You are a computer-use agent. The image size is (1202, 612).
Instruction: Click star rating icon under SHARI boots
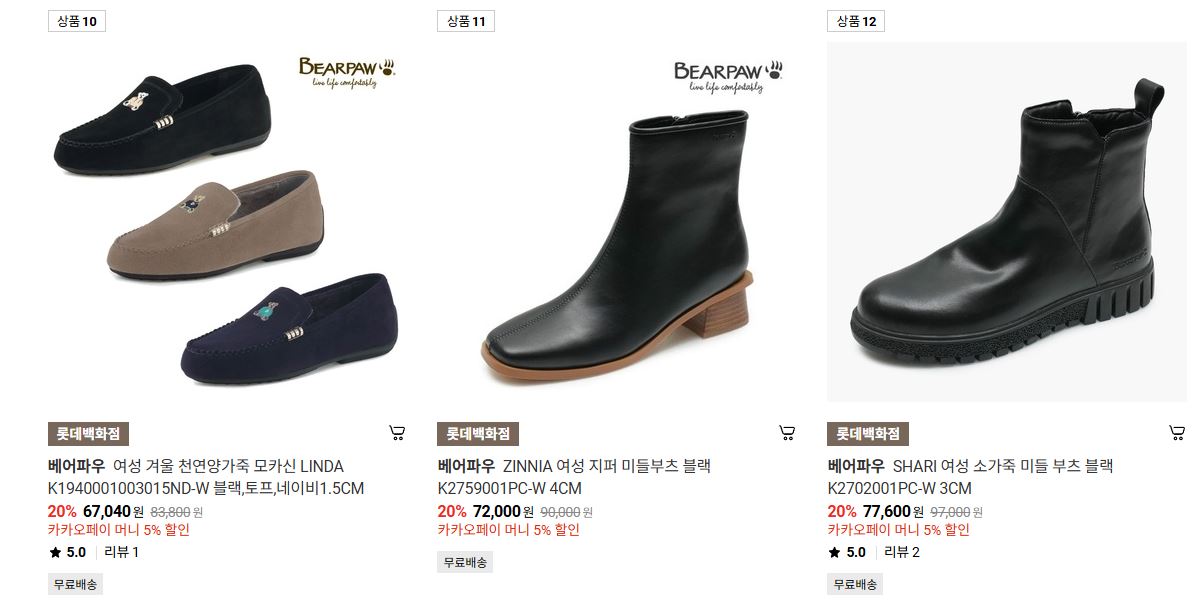click(x=835, y=552)
